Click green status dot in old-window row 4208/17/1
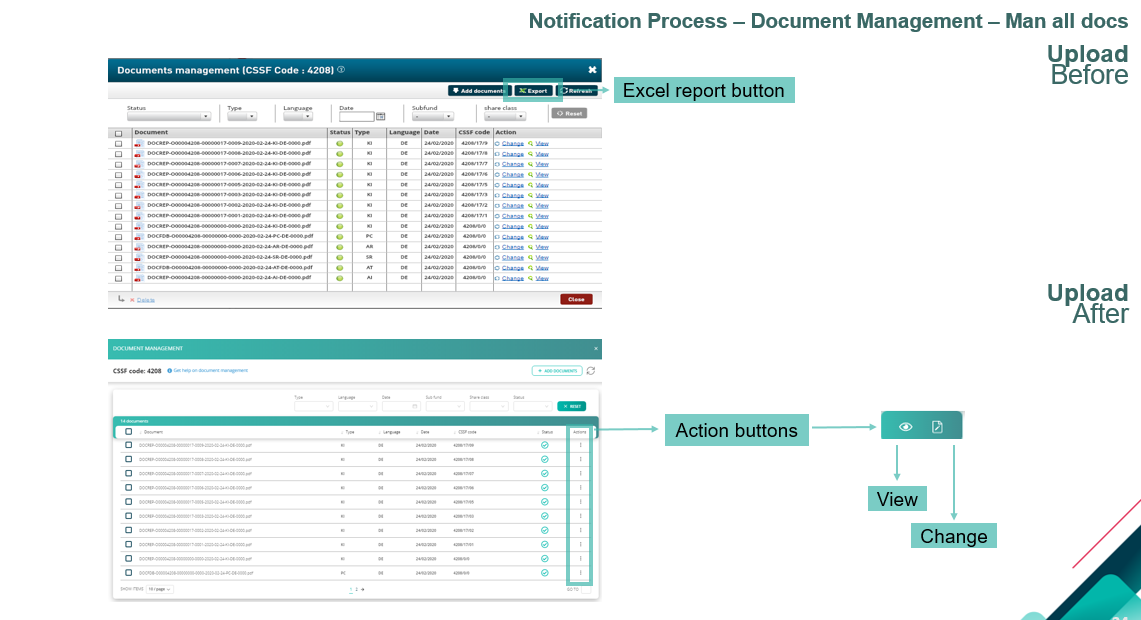This screenshot has height=620, width=1141. click(339, 216)
